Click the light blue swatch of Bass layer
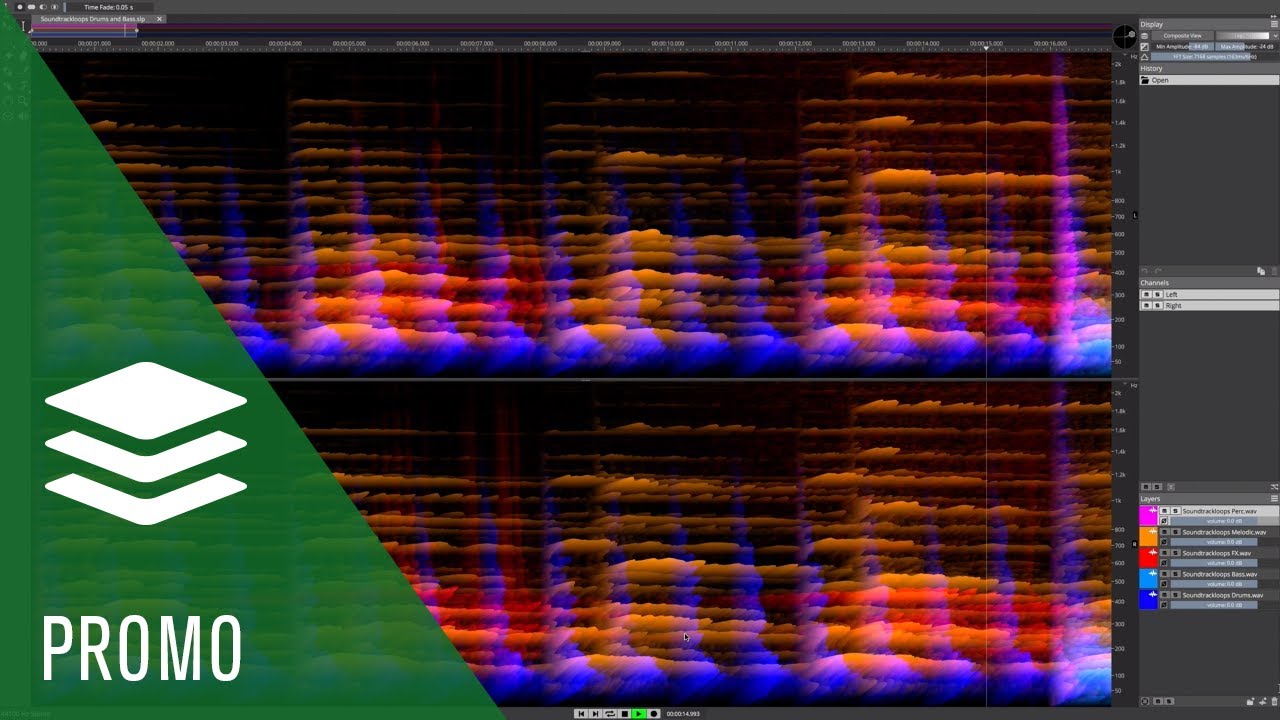 [1148, 579]
